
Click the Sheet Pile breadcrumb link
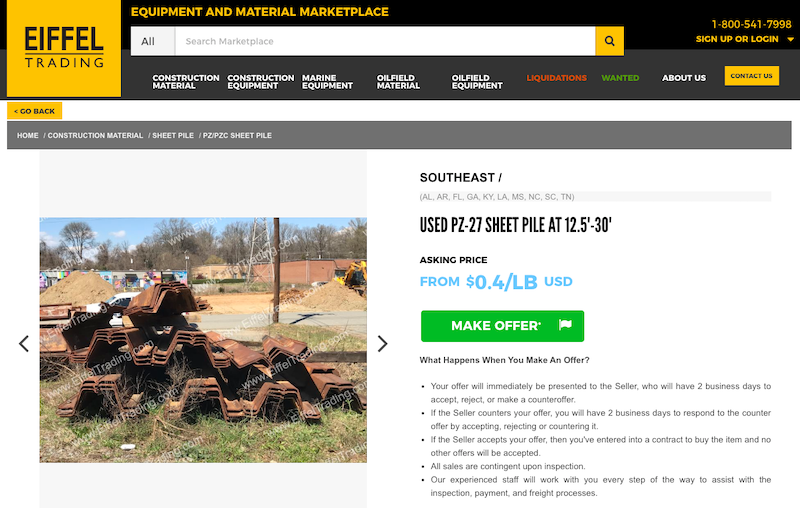pyautogui.click(x=173, y=136)
